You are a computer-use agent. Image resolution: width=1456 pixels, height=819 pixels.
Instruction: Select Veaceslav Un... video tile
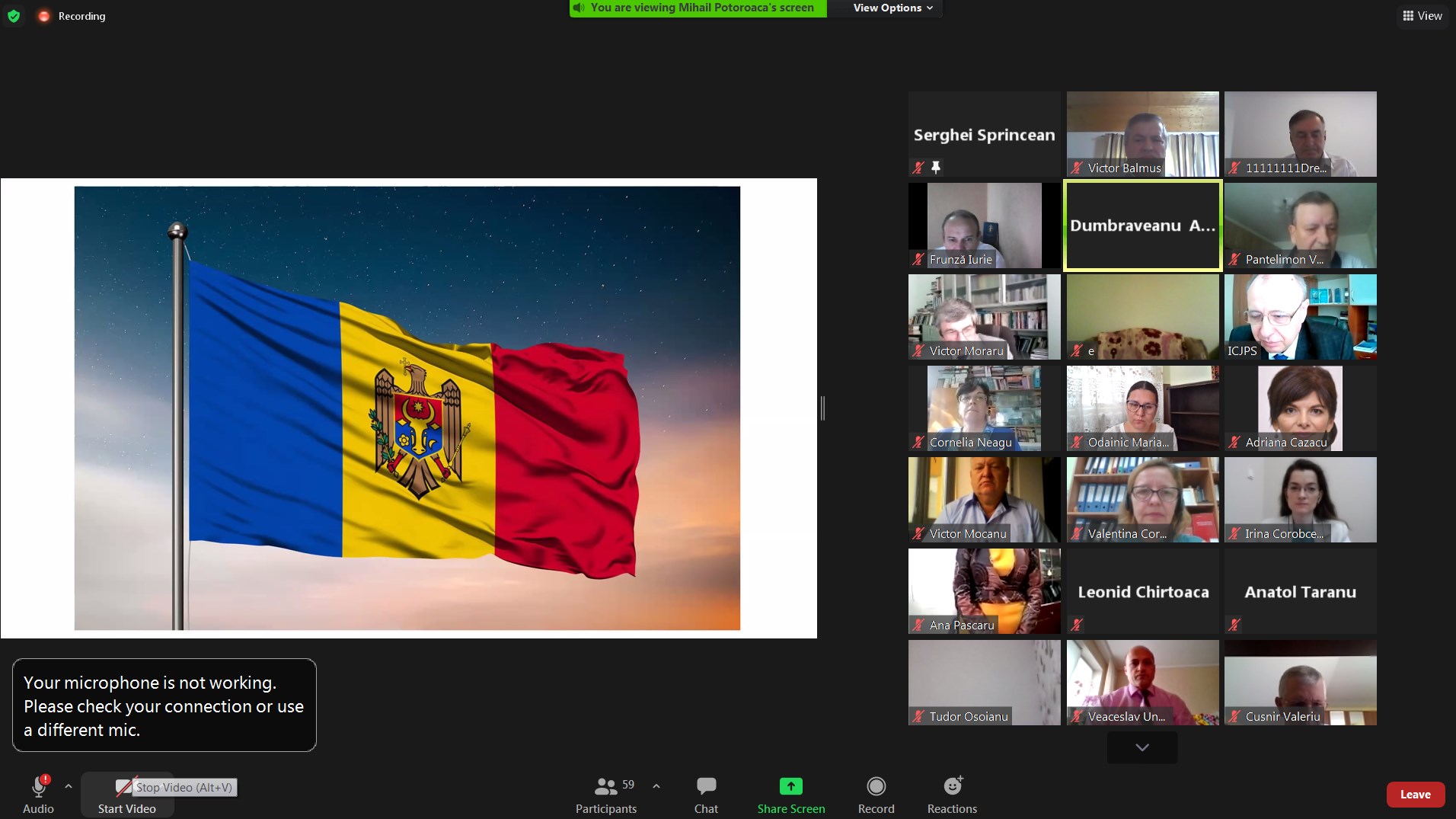(x=1142, y=683)
